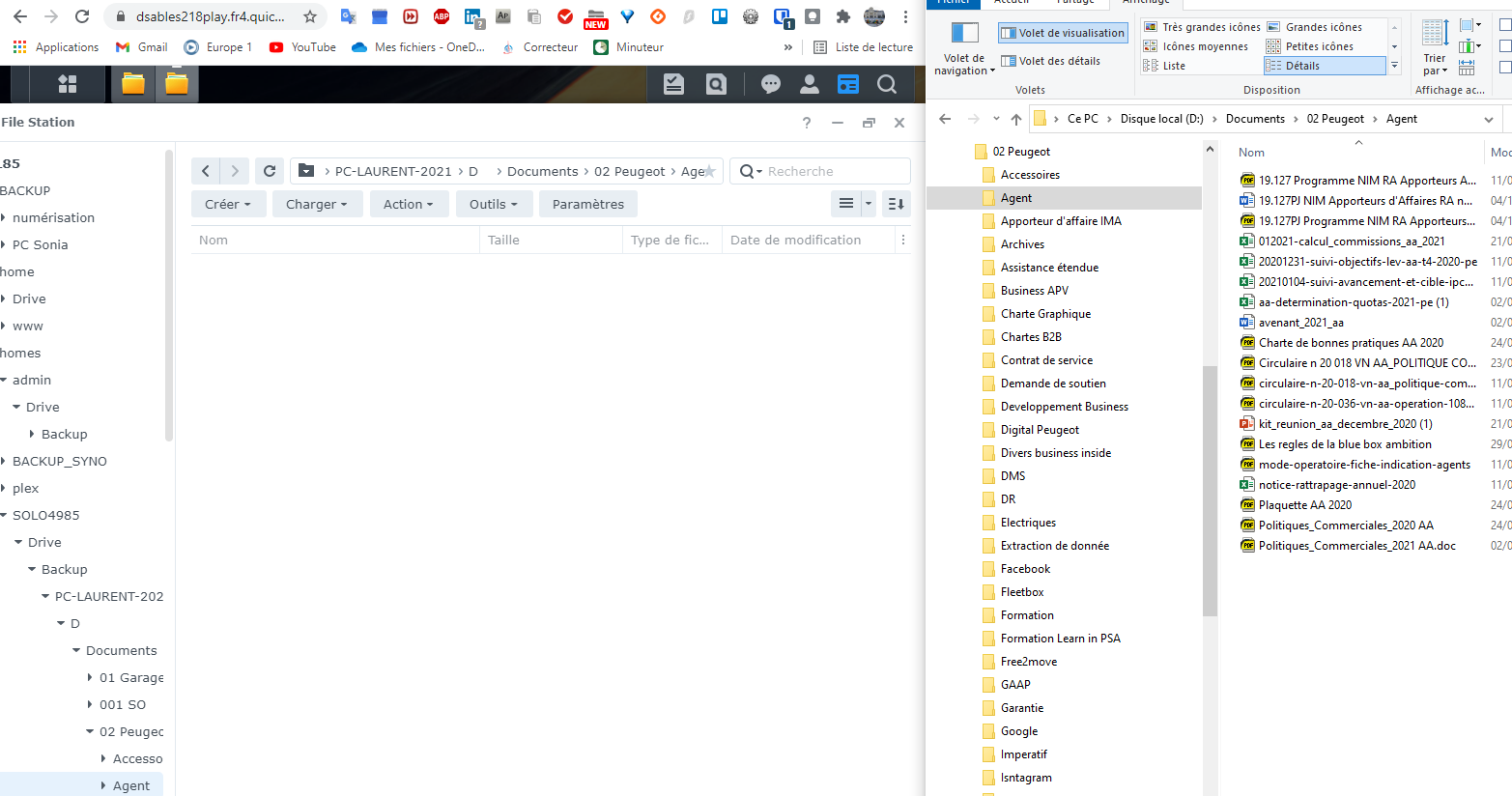Bookmark this page with the star icon
Viewport: 1512px width, 796px height.
coord(309,16)
